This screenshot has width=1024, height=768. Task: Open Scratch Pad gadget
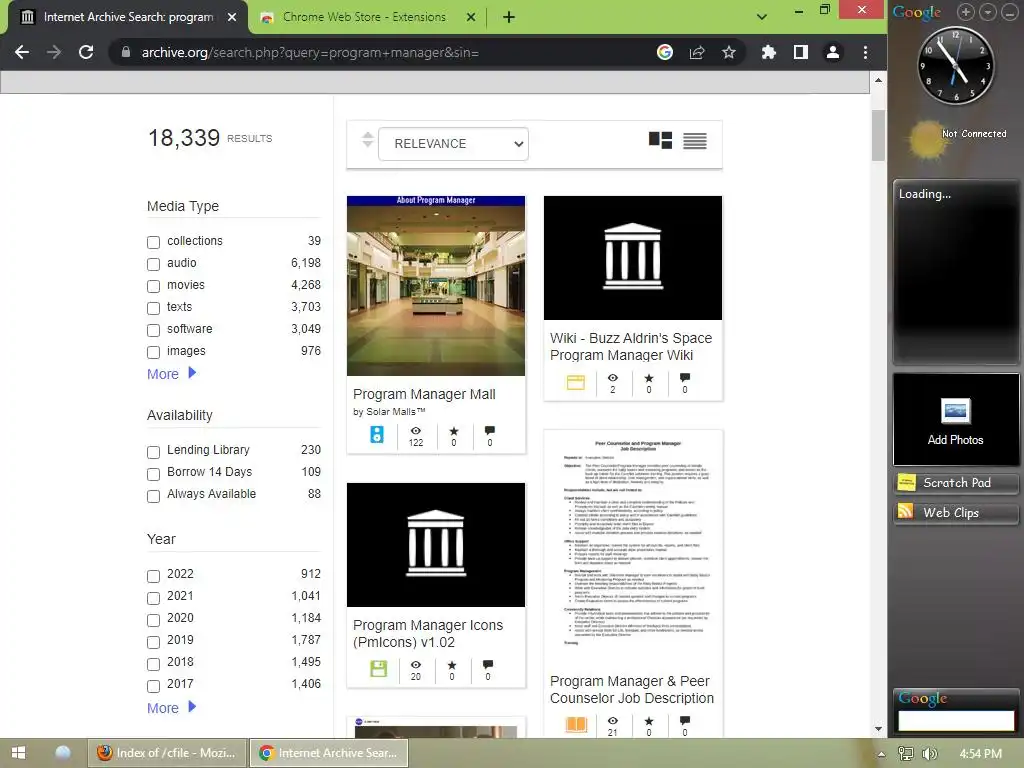(x=955, y=483)
